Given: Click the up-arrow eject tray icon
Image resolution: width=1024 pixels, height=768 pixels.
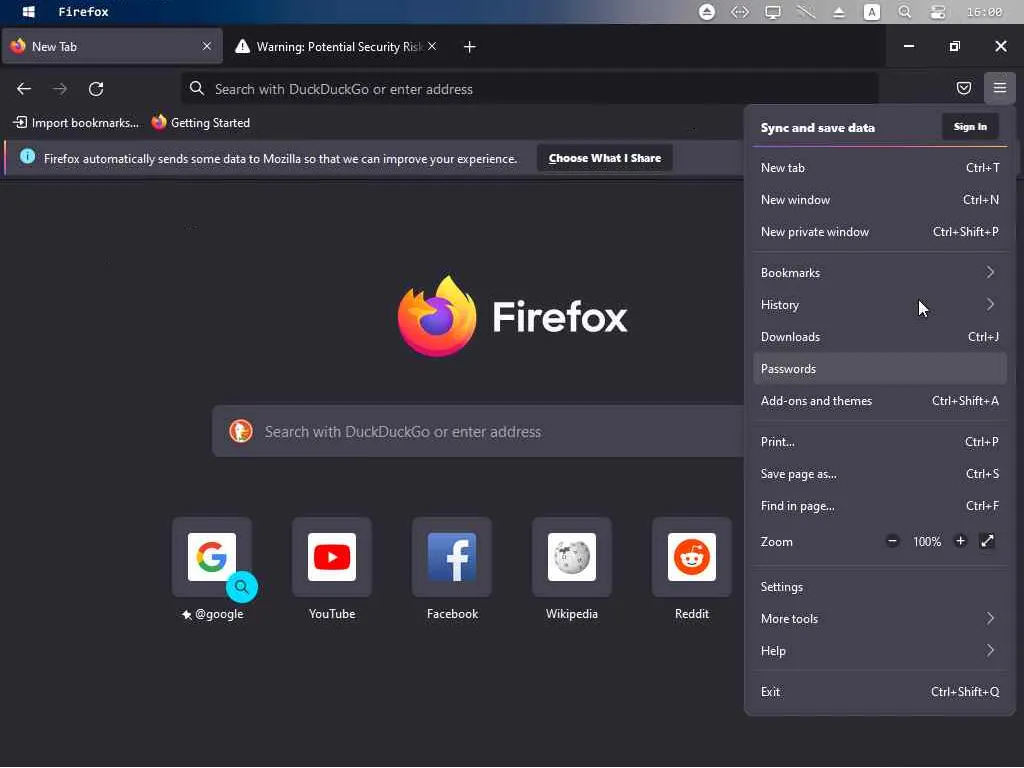Looking at the screenshot, I should [x=839, y=12].
